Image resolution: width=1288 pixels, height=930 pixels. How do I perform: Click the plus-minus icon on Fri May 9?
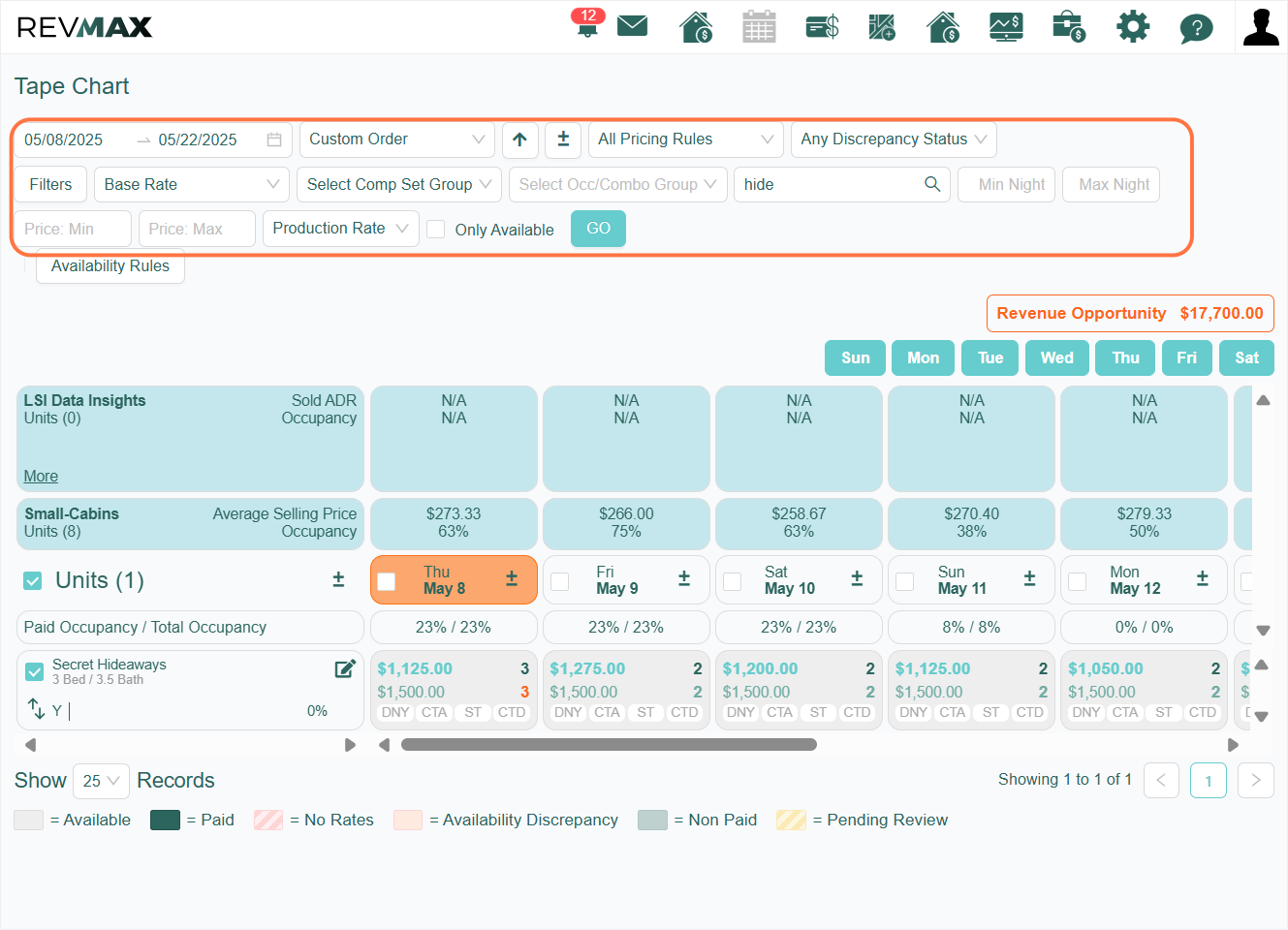[684, 578]
